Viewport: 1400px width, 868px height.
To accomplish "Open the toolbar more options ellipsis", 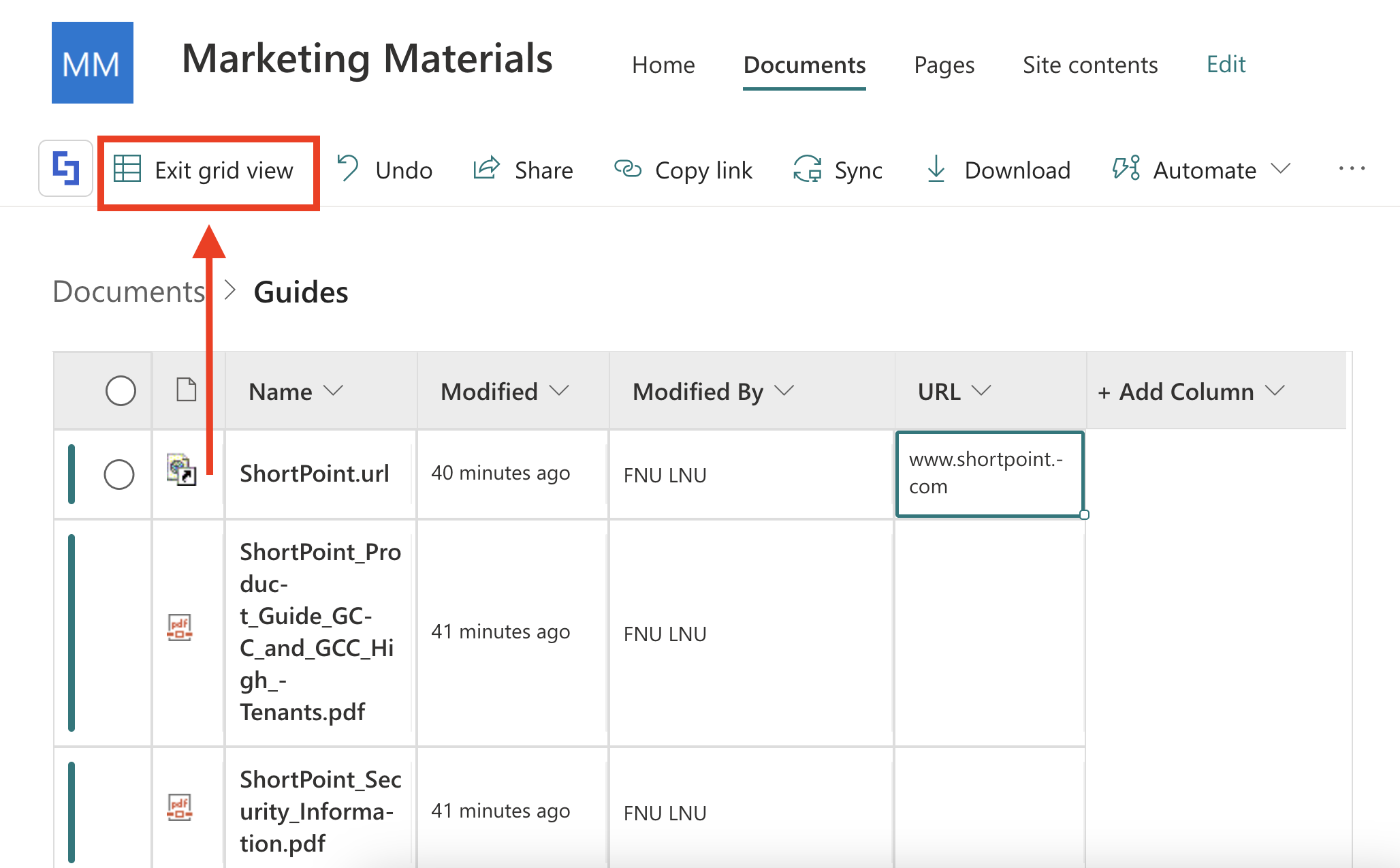I will (x=1351, y=168).
